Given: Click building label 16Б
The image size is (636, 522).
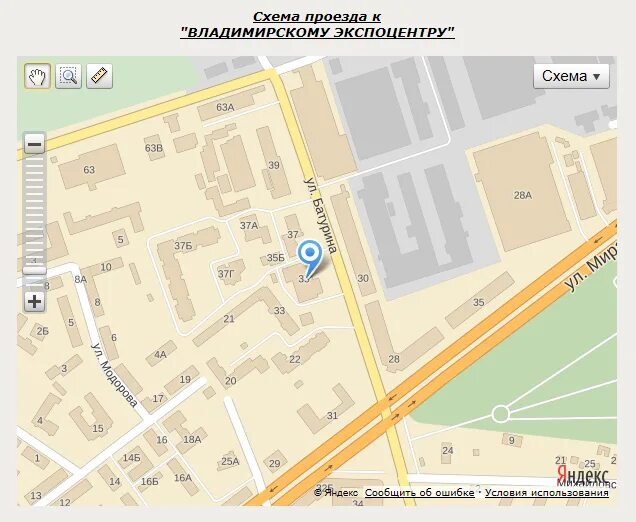Looking at the screenshot, I should [x=149, y=481].
